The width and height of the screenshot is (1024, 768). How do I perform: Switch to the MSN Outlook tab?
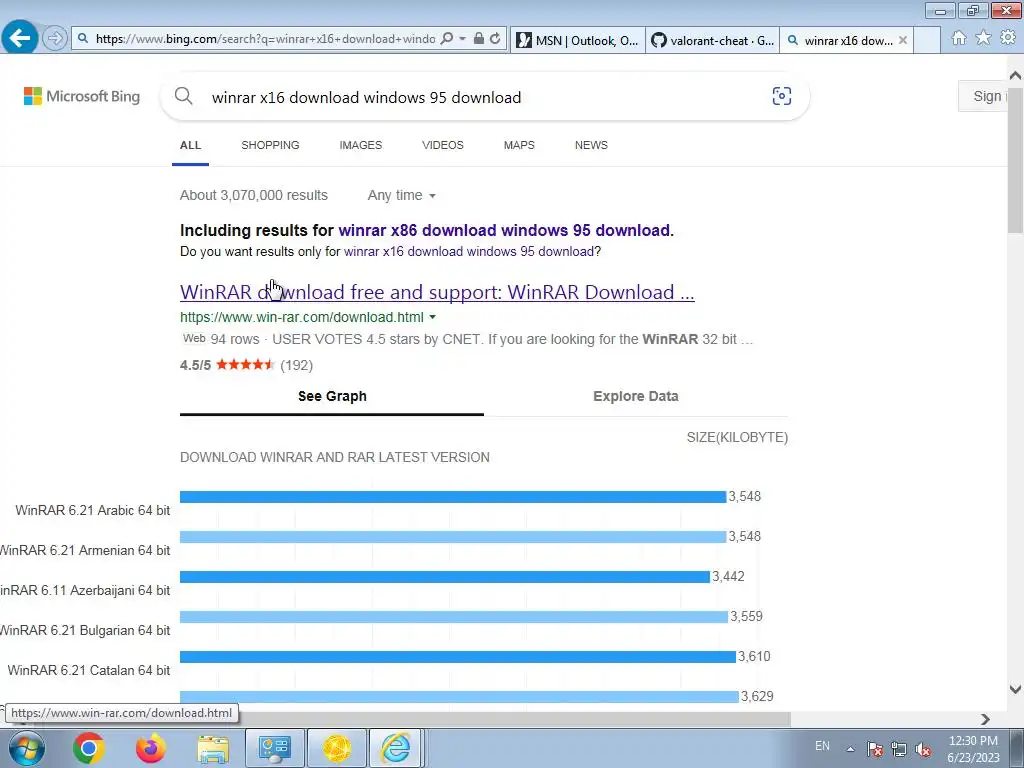click(x=577, y=40)
